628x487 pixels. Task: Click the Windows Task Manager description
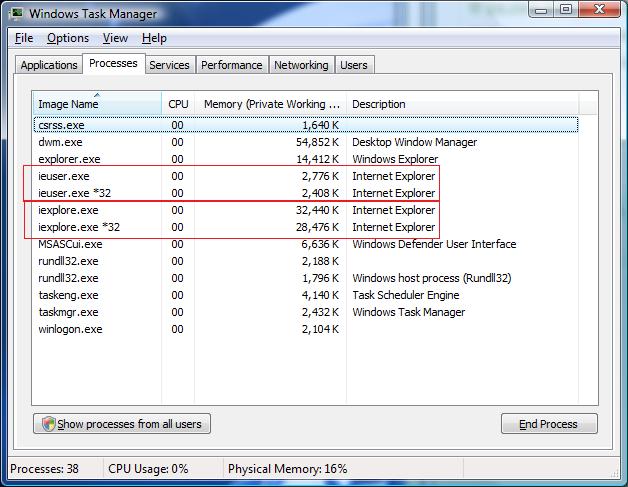click(x=409, y=312)
